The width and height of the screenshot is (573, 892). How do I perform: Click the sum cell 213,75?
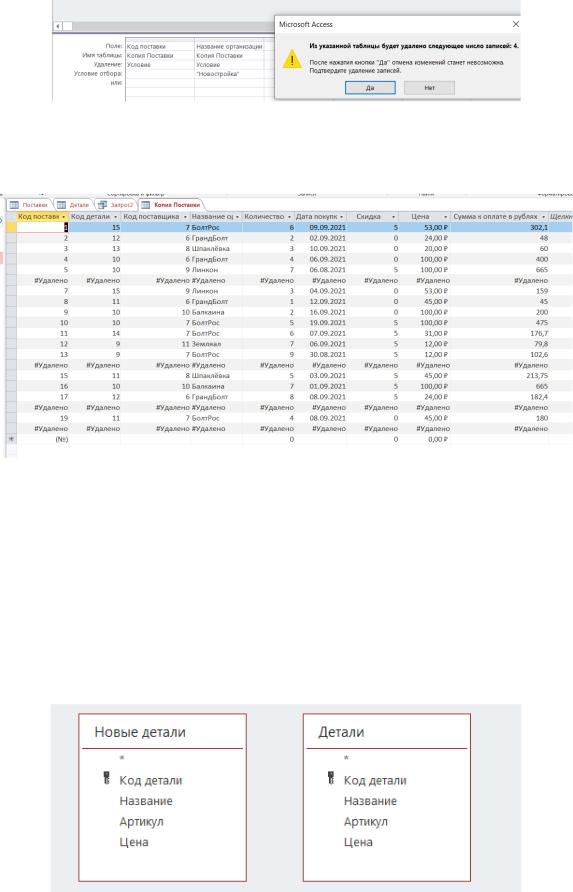click(501, 375)
